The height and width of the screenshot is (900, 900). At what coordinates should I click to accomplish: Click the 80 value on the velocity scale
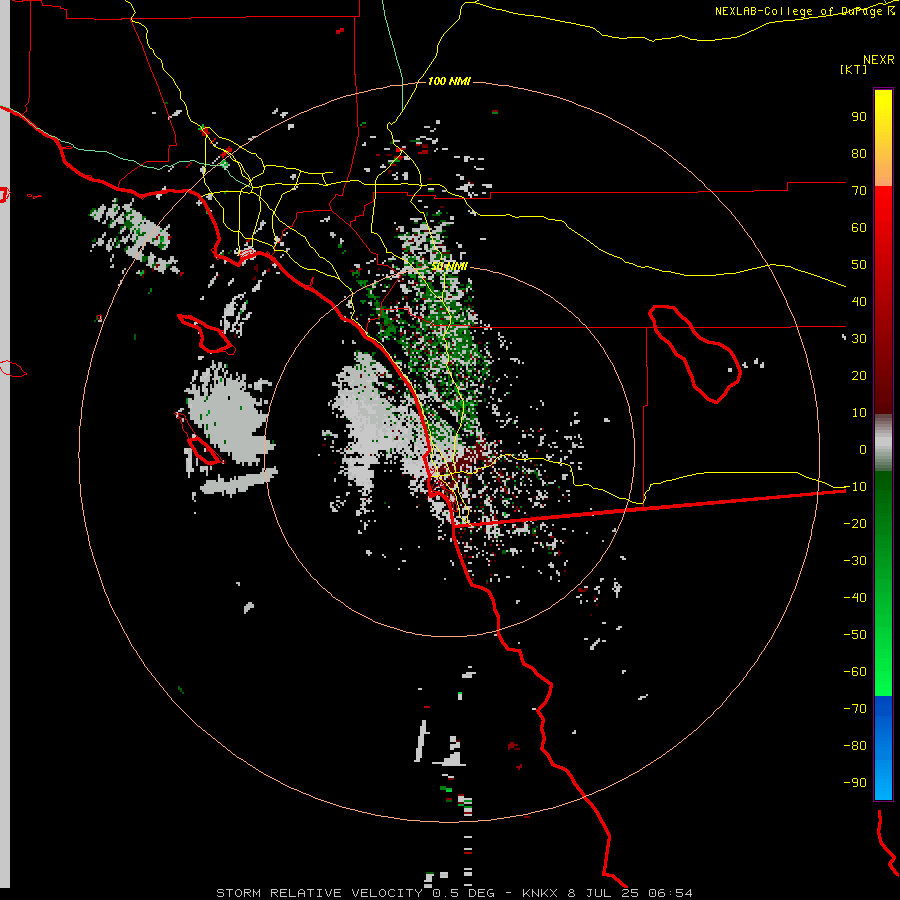pyautogui.click(x=859, y=153)
